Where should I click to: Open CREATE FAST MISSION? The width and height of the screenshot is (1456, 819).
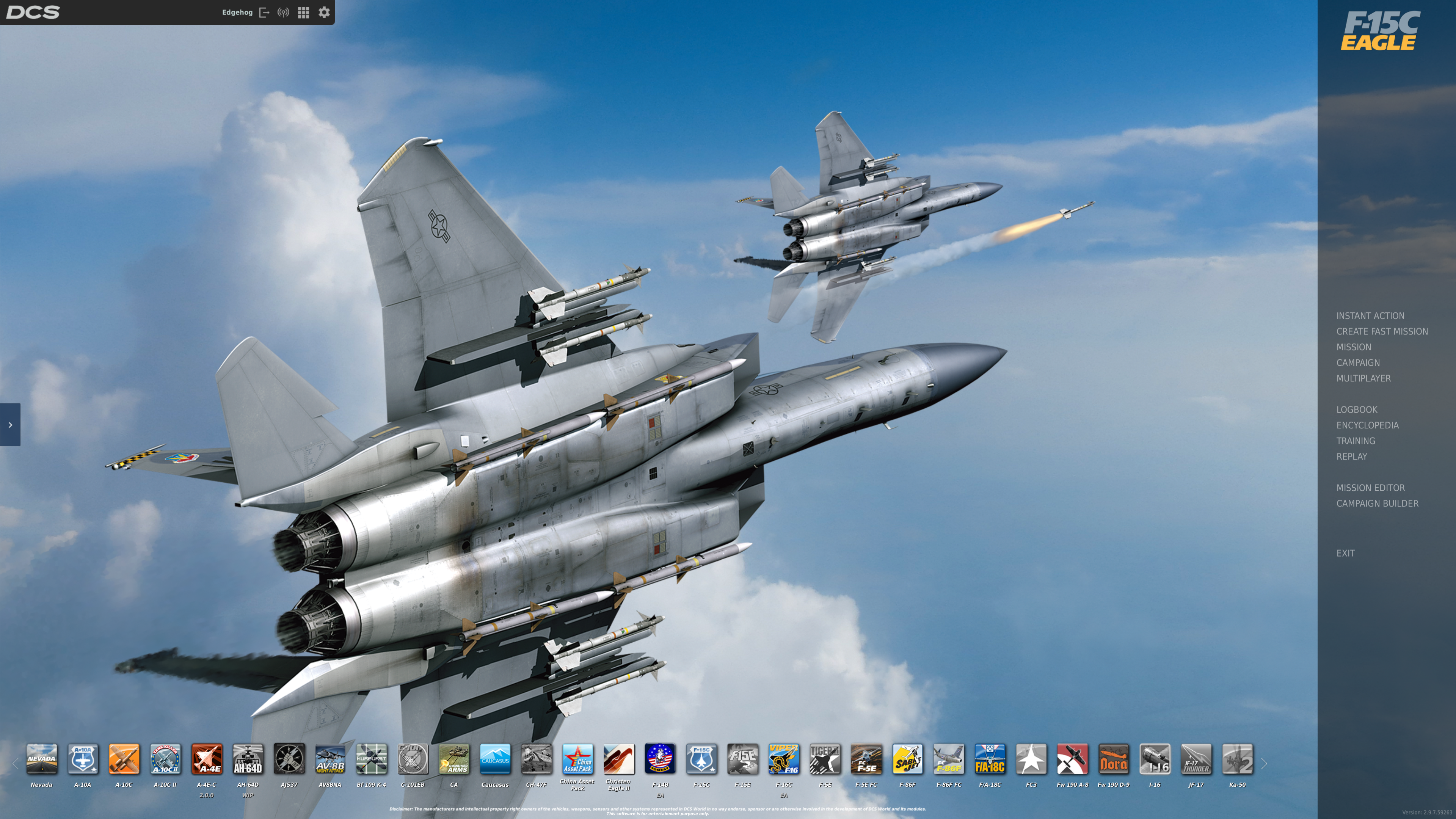coord(1382,332)
